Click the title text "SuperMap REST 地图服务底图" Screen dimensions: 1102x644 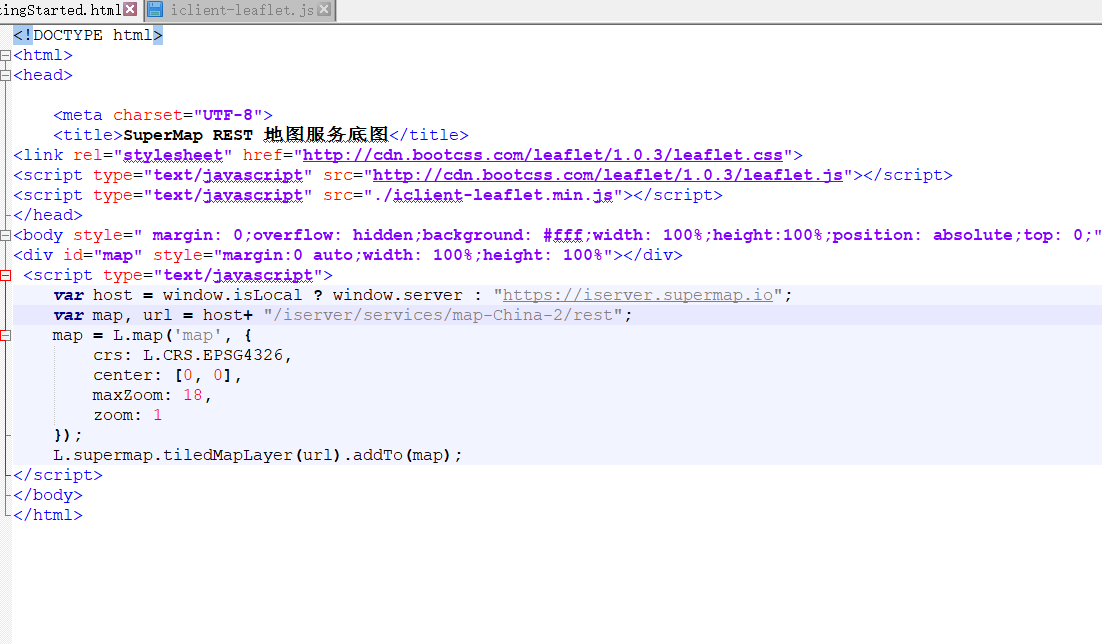256,135
